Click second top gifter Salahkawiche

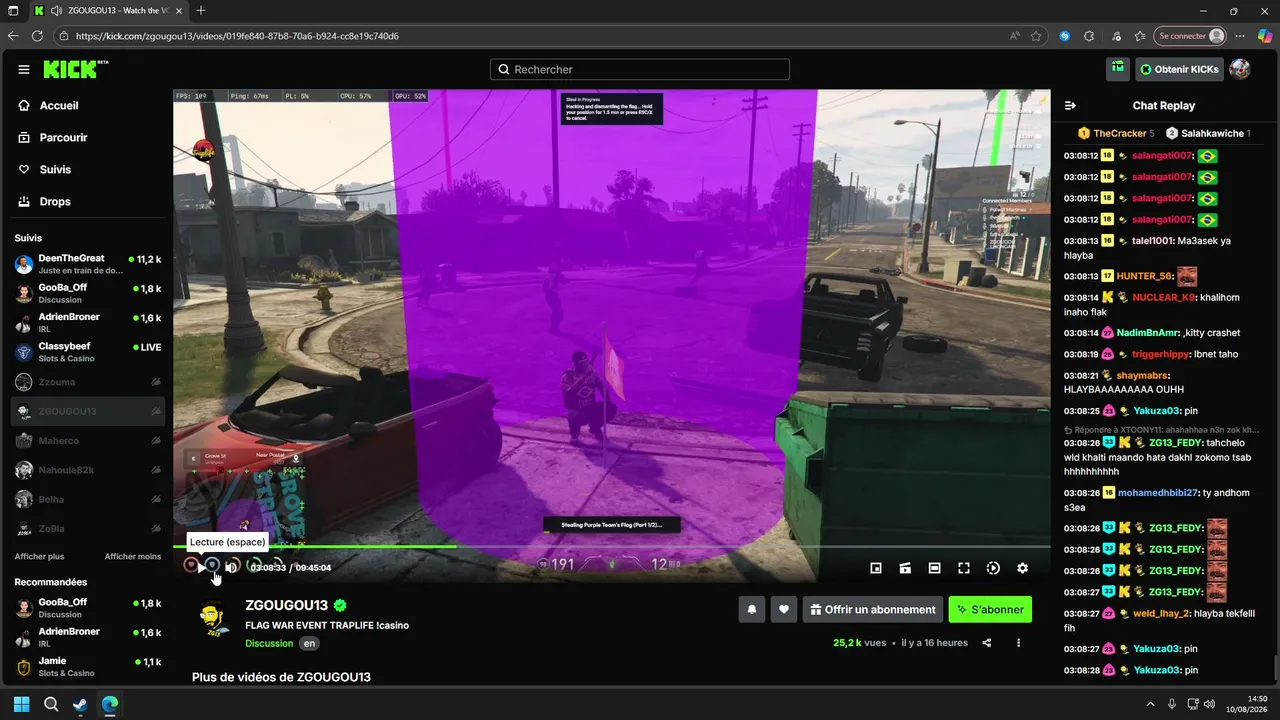click(x=1213, y=133)
